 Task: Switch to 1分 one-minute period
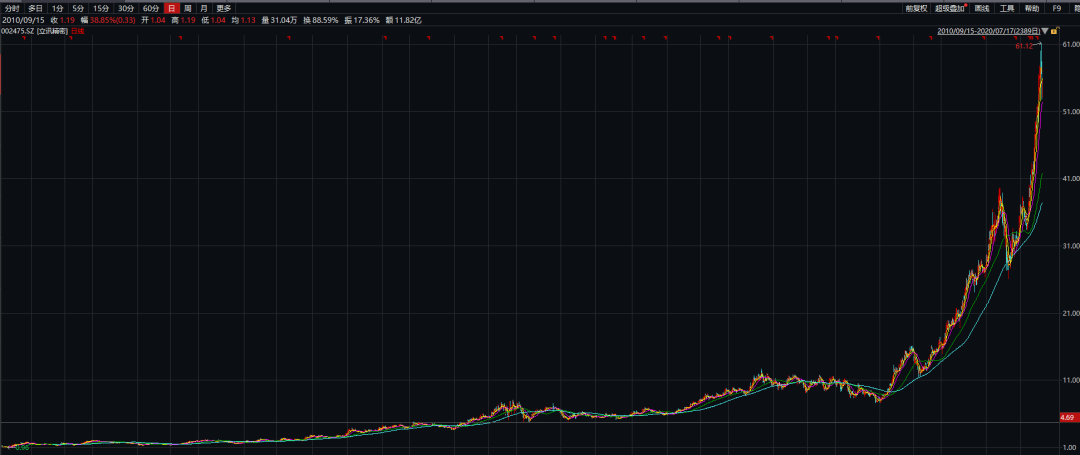(57, 8)
